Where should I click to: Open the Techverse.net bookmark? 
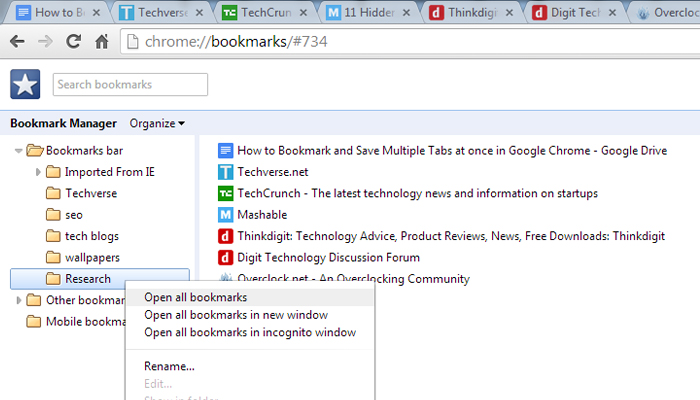[273, 172]
